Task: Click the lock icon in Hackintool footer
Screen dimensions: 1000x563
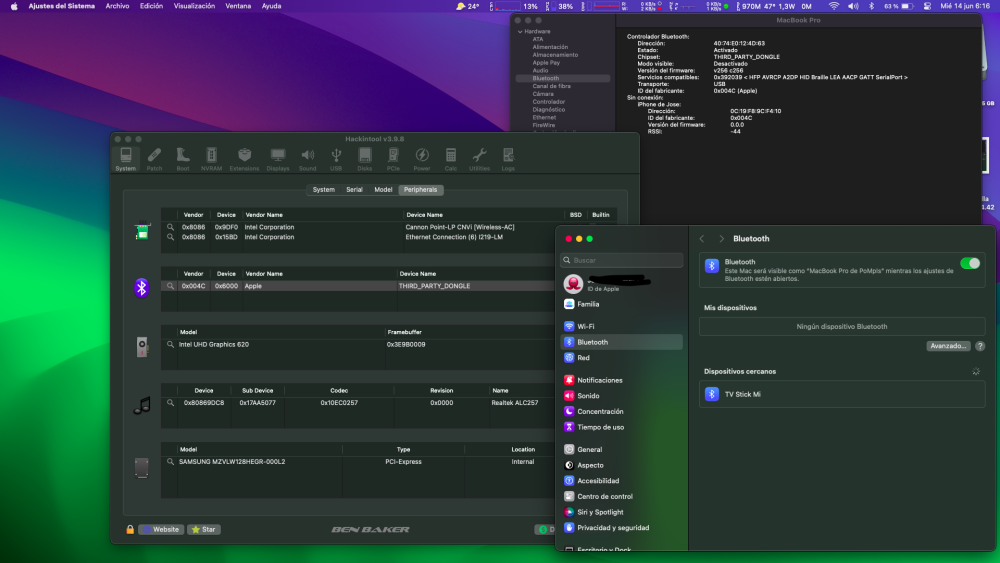Action: 130,529
